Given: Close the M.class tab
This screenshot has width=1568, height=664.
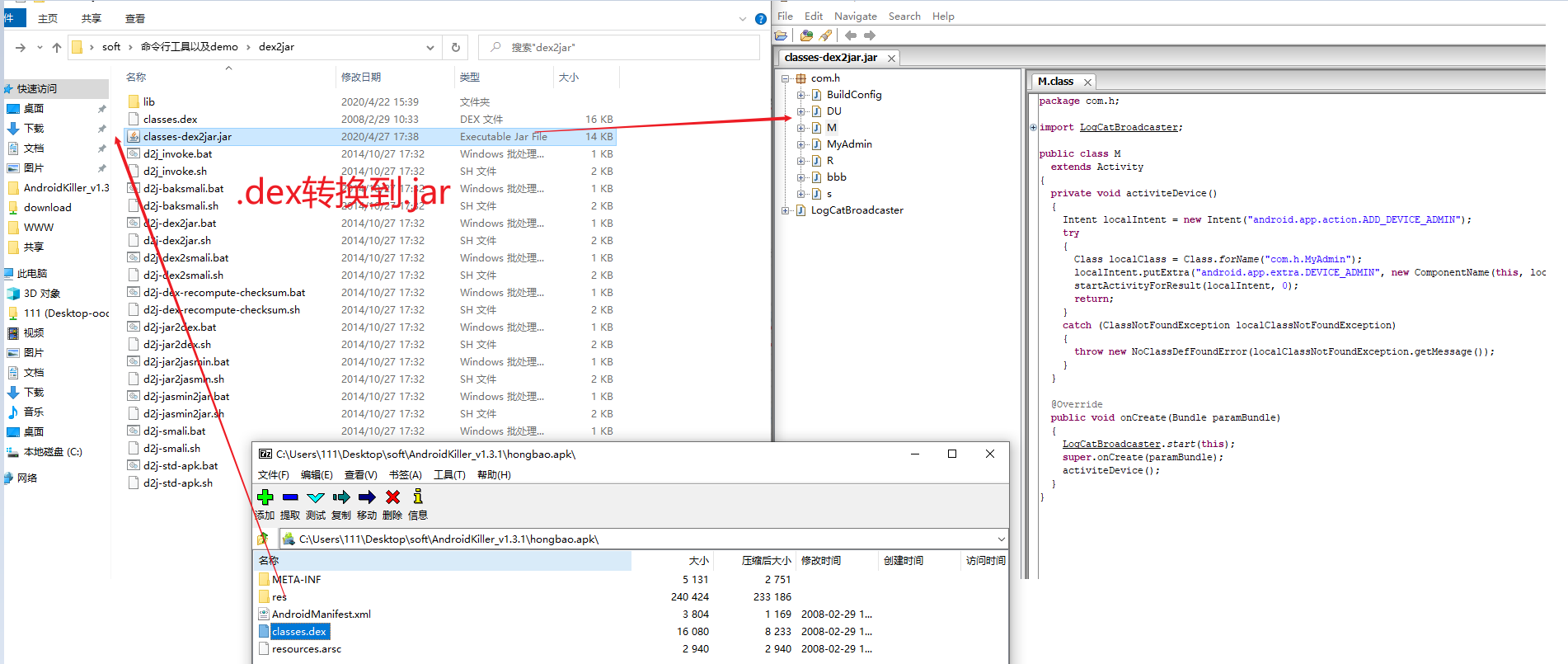Looking at the screenshot, I should [1087, 82].
